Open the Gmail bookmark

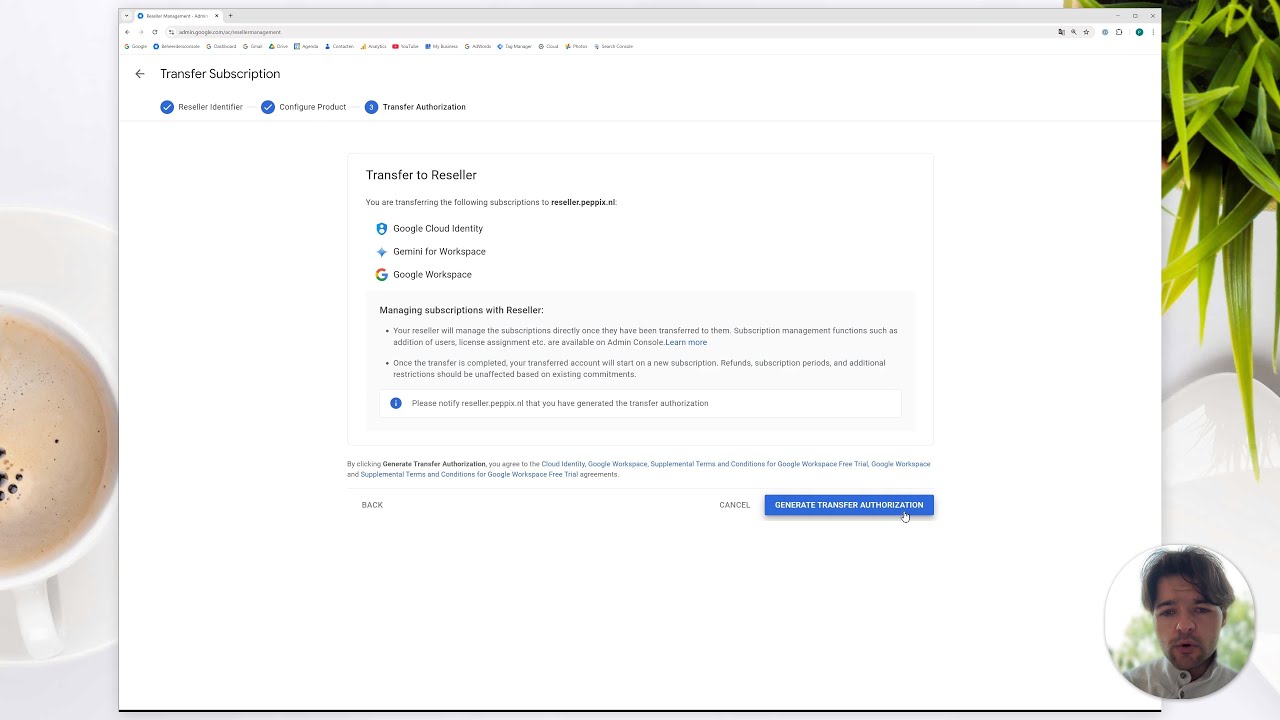(252, 46)
